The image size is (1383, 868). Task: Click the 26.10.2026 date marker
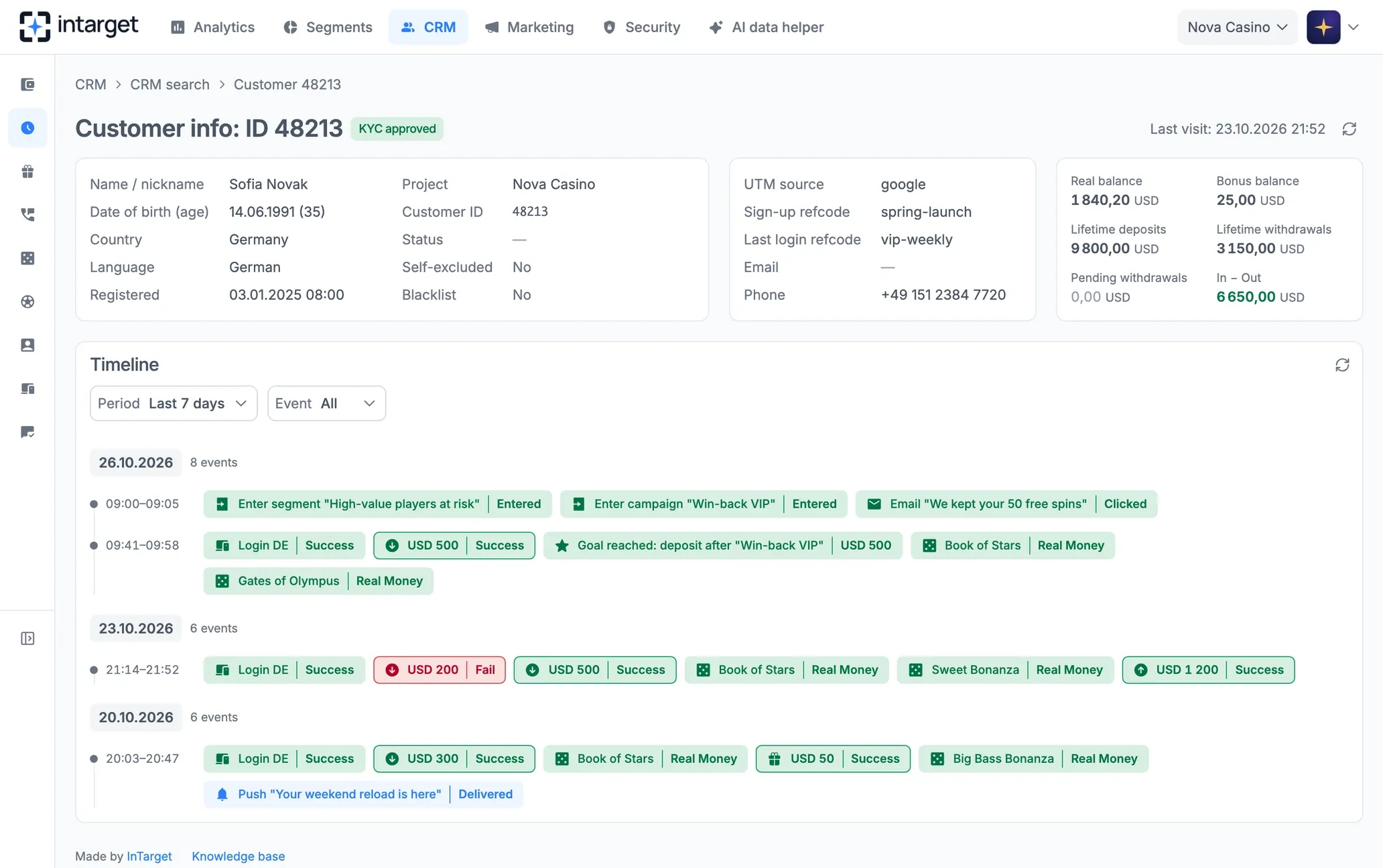point(136,462)
